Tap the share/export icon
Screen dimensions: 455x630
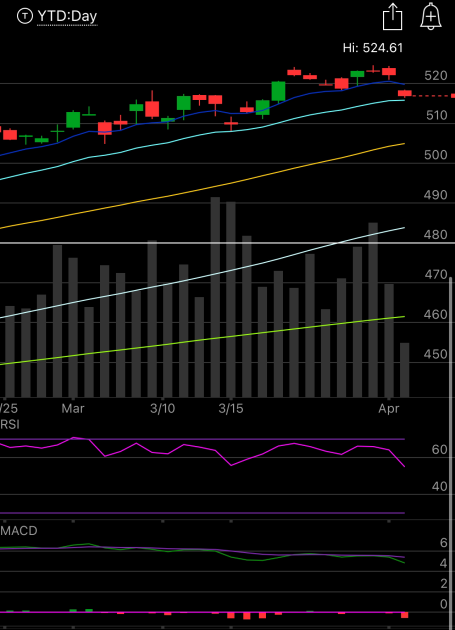point(392,16)
